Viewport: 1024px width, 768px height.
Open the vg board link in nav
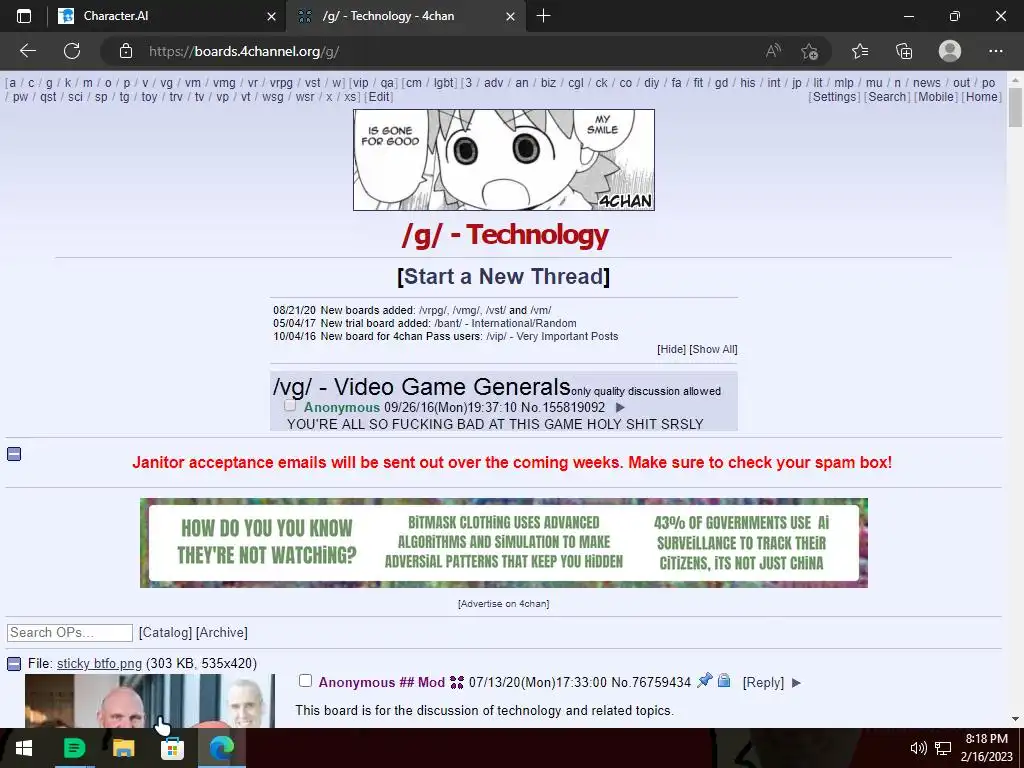[x=167, y=83]
